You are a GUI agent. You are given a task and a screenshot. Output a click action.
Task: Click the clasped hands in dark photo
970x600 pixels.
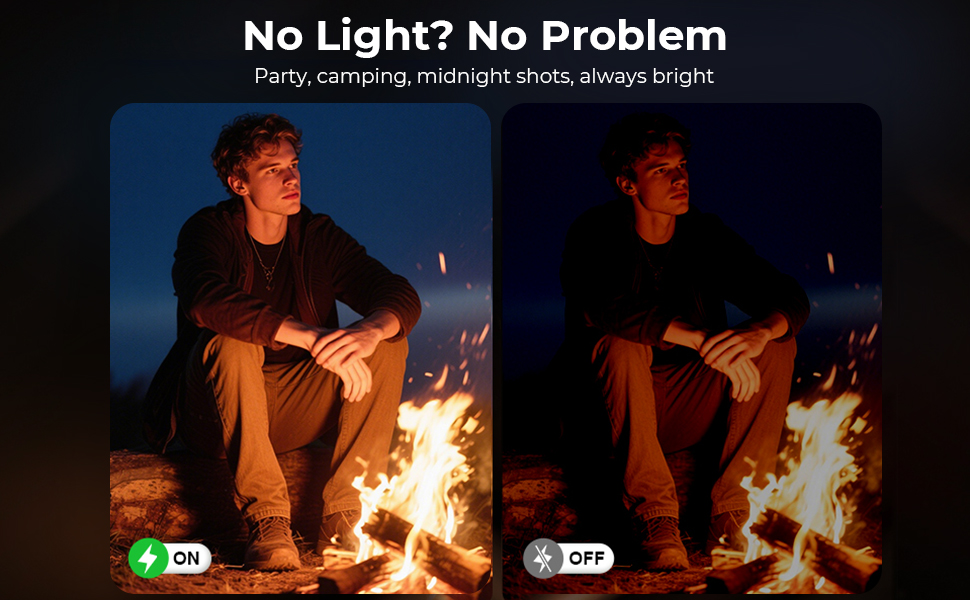coord(734,358)
